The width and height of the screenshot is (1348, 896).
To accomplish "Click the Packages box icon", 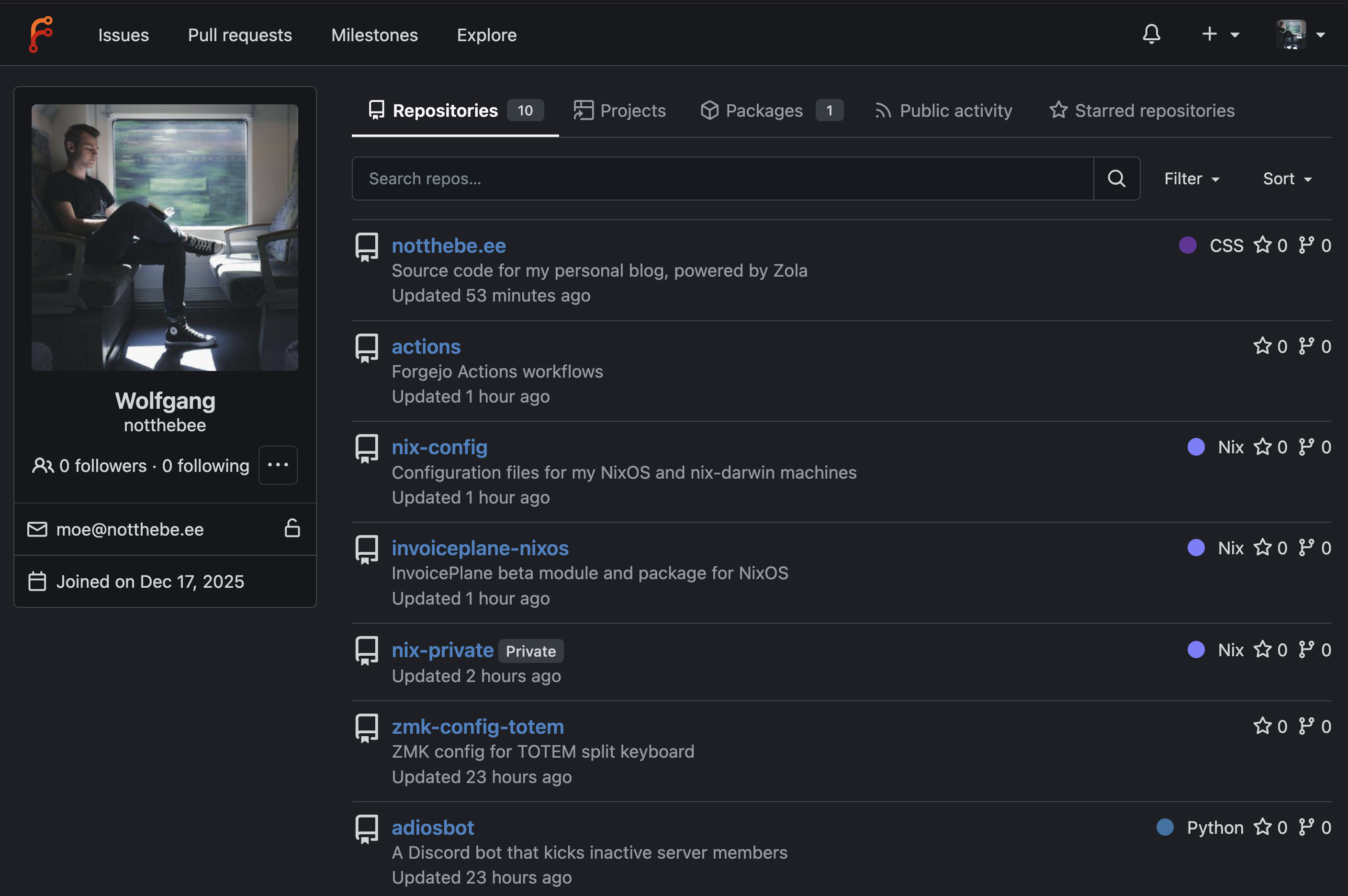I will coord(710,110).
